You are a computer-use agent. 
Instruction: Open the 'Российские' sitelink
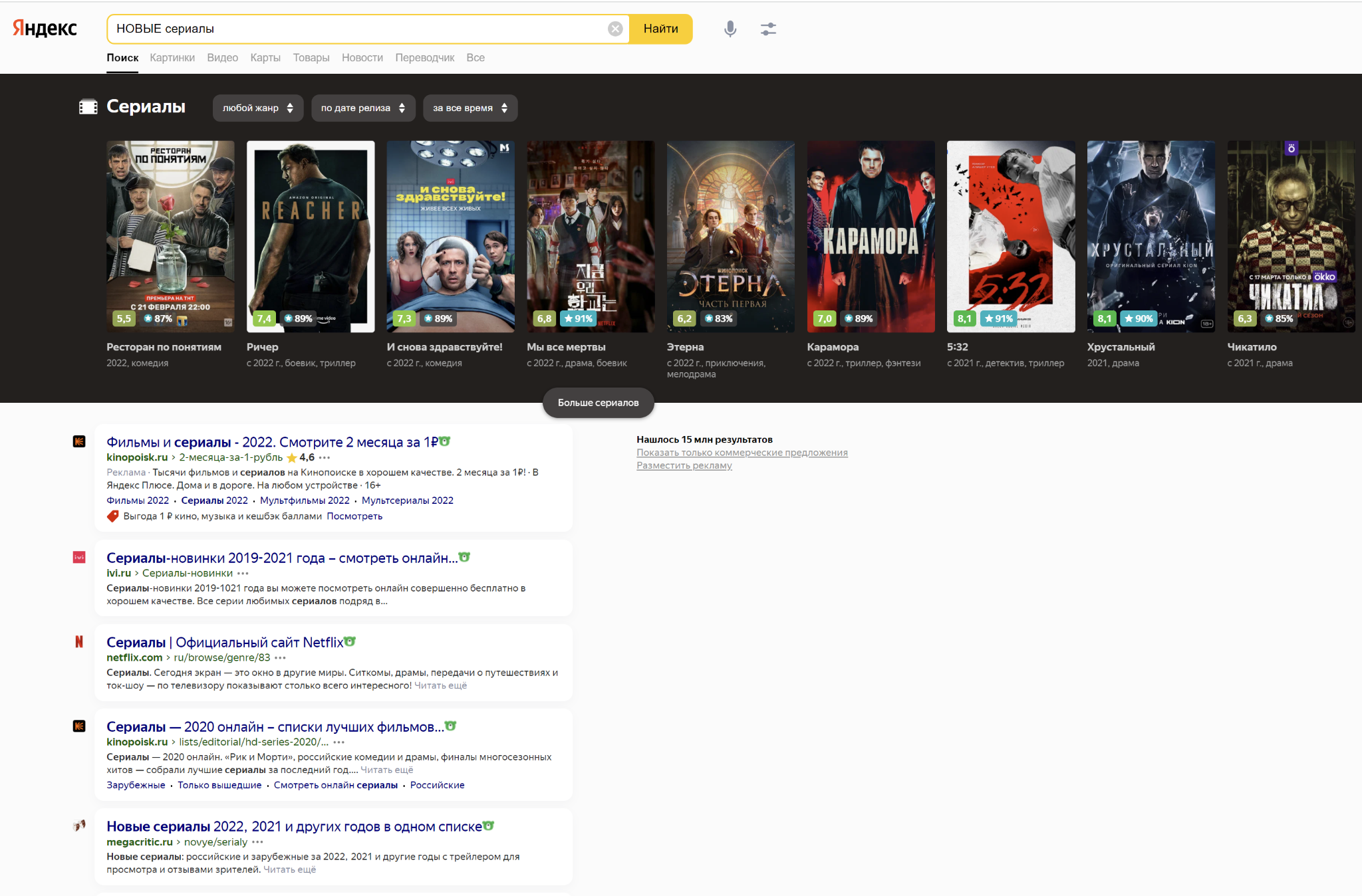438,785
